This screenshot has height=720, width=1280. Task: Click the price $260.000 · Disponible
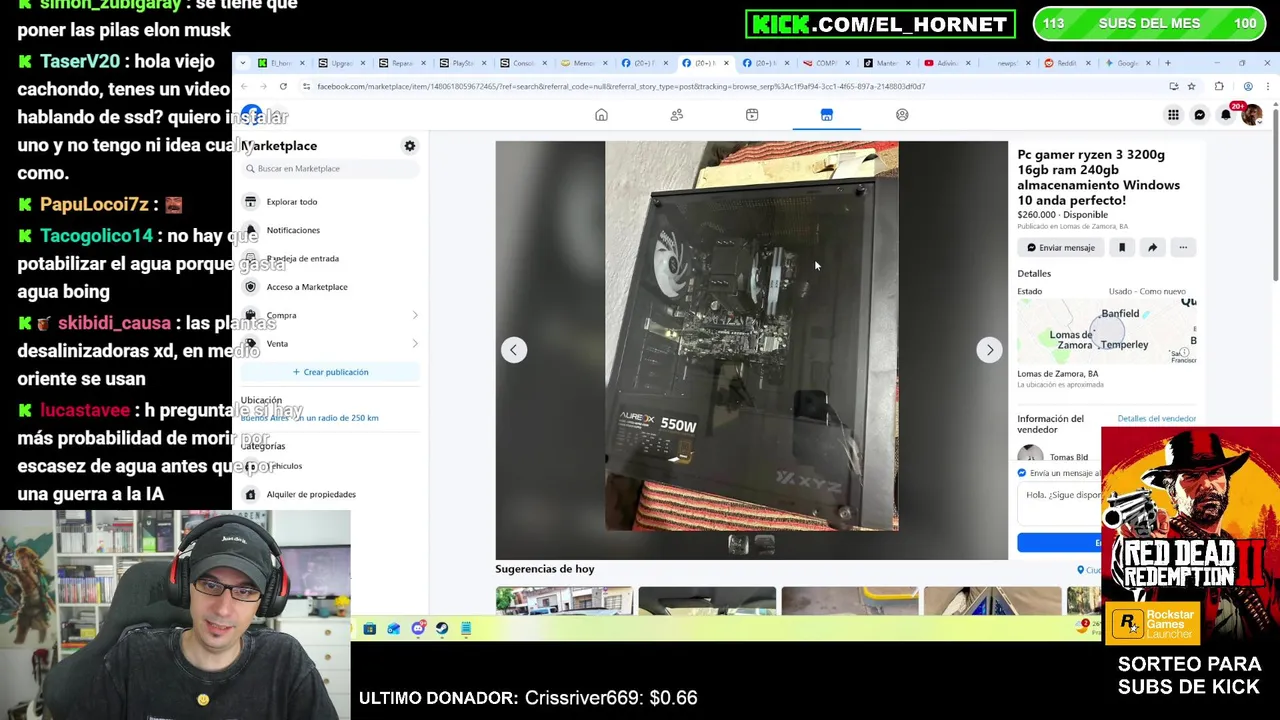point(1062,214)
